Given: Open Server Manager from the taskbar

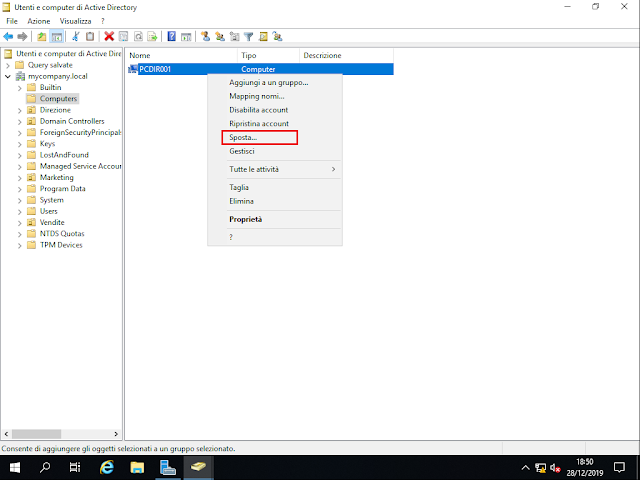Looking at the screenshot, I should 167,467.
